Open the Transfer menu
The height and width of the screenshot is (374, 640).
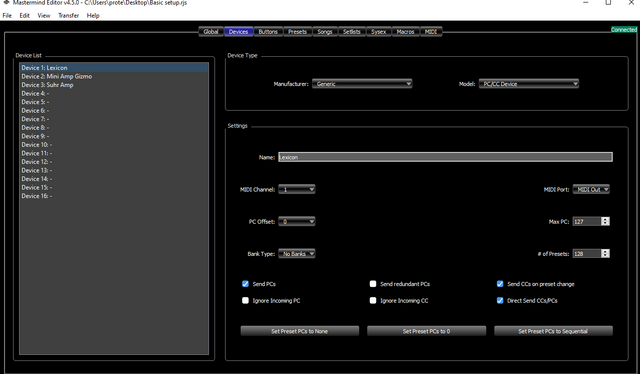tap(68, 16)
